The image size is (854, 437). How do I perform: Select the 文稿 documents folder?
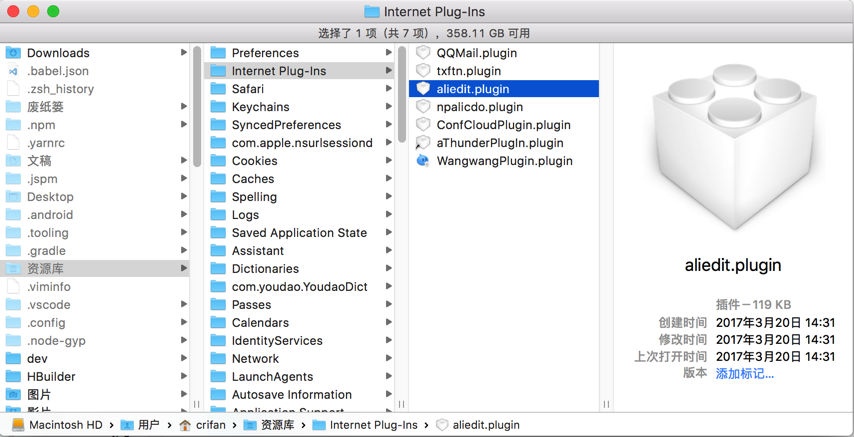(x=95, y=161)
